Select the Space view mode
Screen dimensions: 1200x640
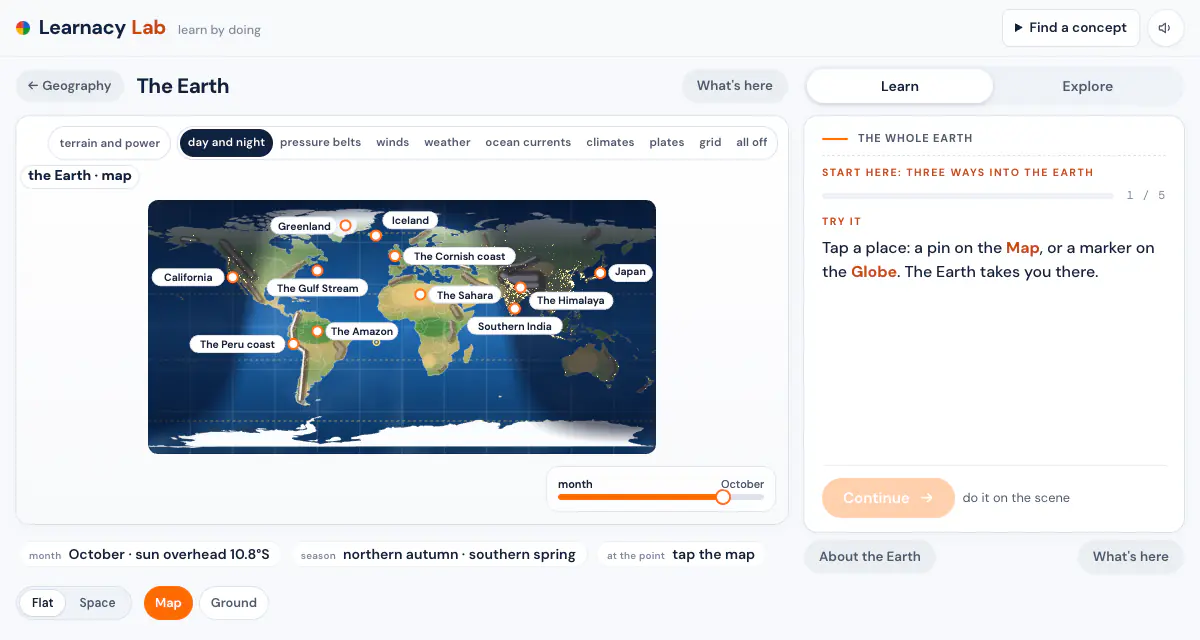[97, 603]
